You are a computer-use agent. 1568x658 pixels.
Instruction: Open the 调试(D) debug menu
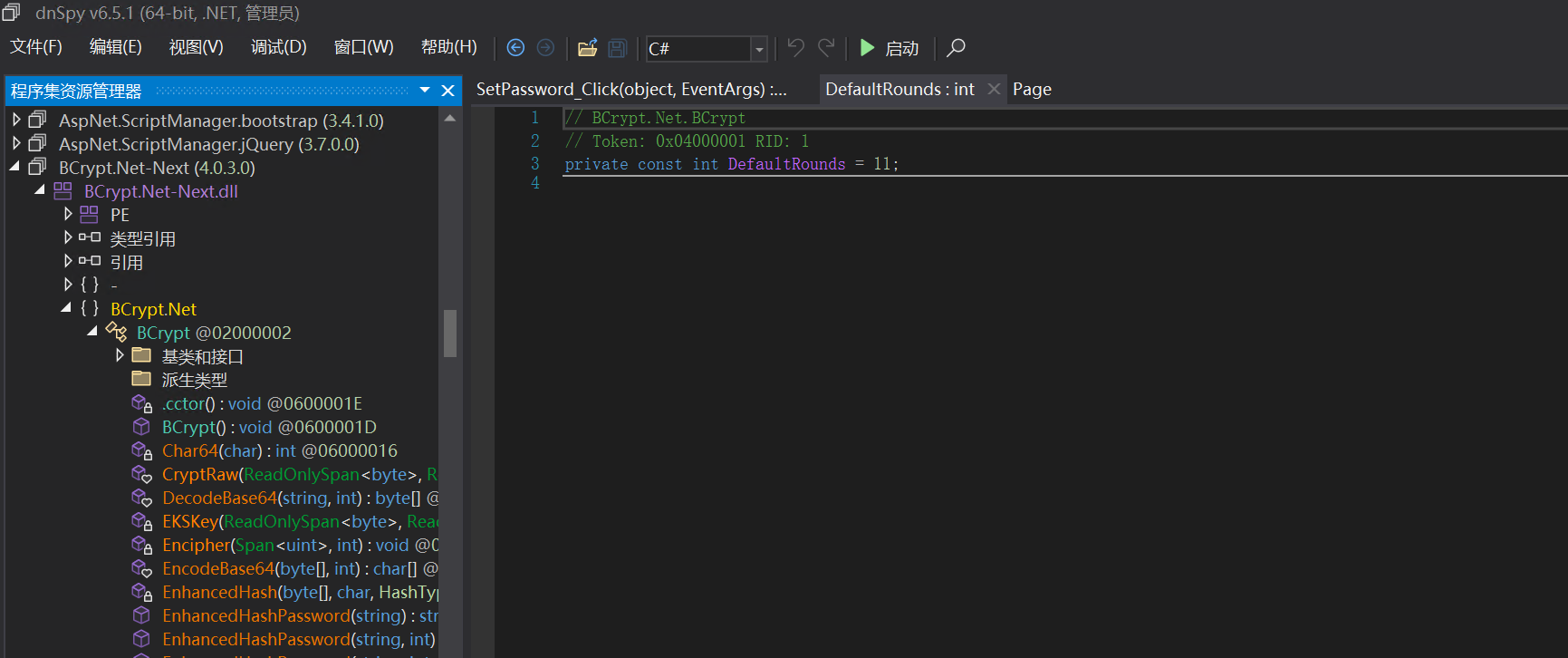(x=278, y=47)
